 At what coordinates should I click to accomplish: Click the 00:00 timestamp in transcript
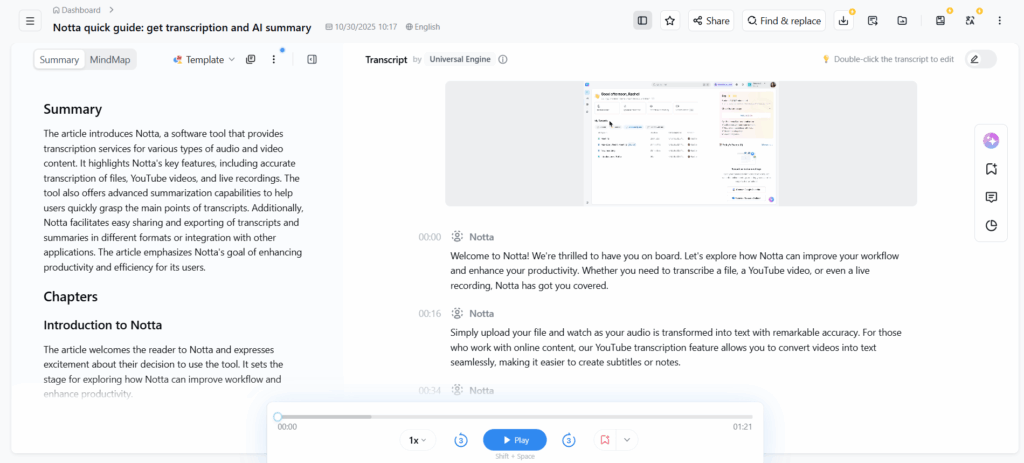coord(430,237)
